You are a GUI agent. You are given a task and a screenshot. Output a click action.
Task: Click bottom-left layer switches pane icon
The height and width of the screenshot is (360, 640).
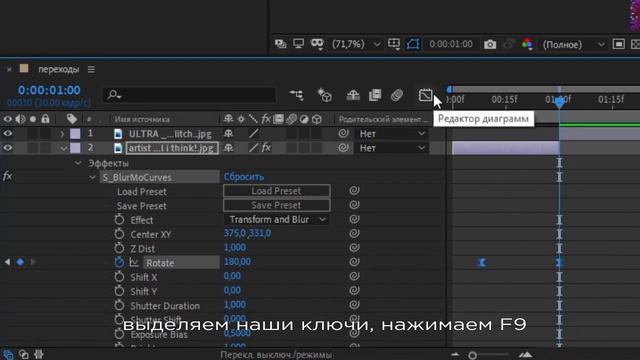pos(8,354)
